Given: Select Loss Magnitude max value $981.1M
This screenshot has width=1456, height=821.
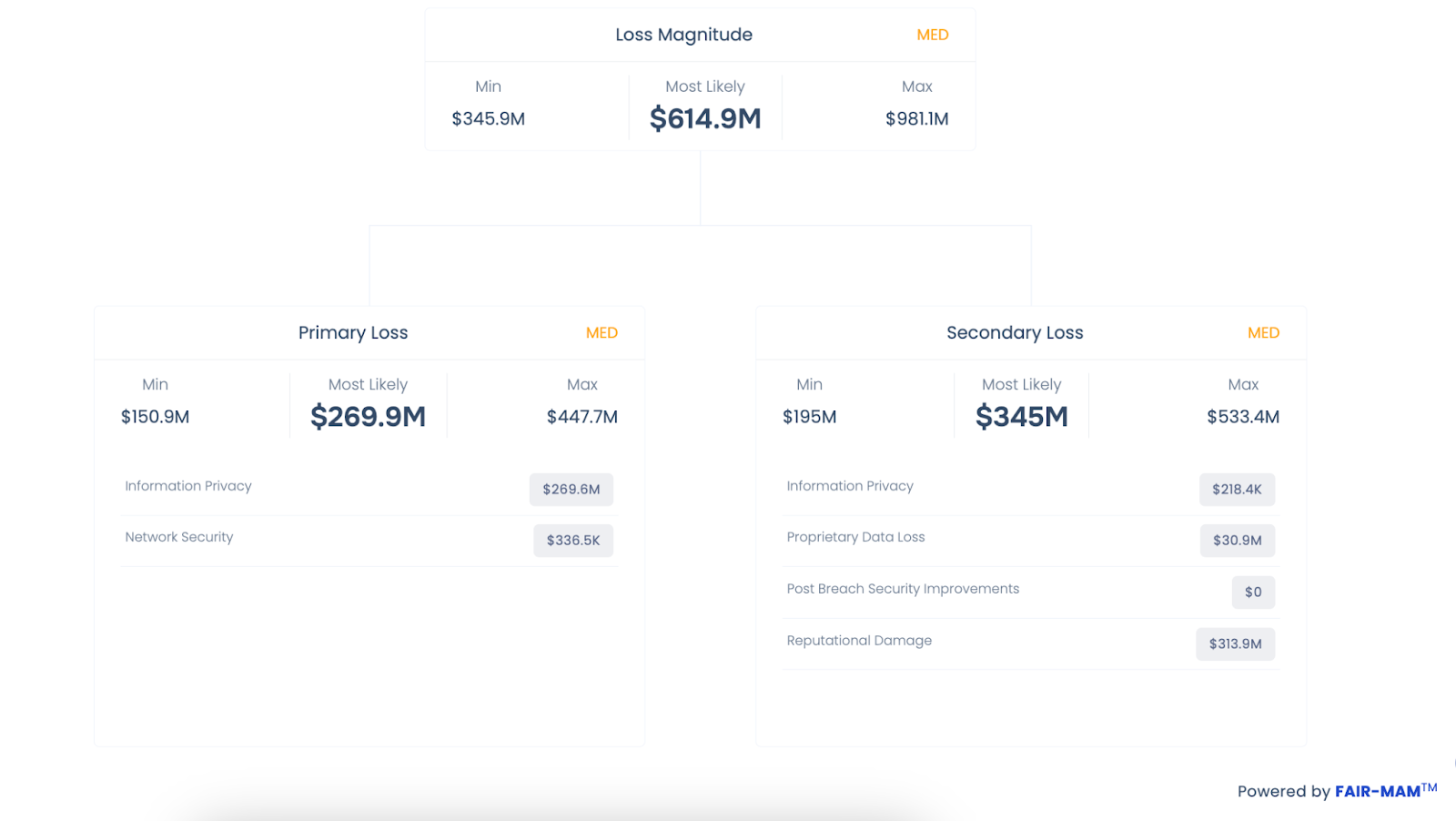Looking at the screenshot, I should click(917, 118).
